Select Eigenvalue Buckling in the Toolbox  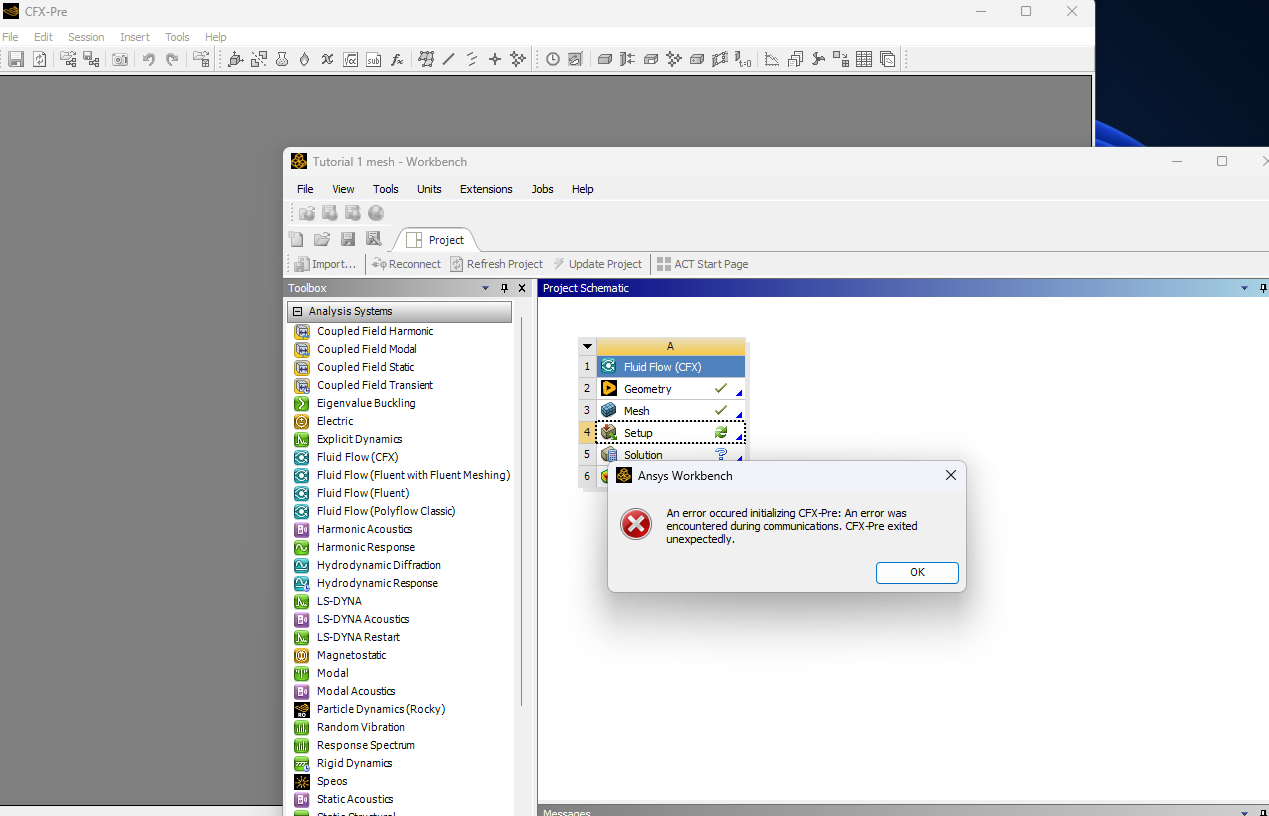click(366, 403)
